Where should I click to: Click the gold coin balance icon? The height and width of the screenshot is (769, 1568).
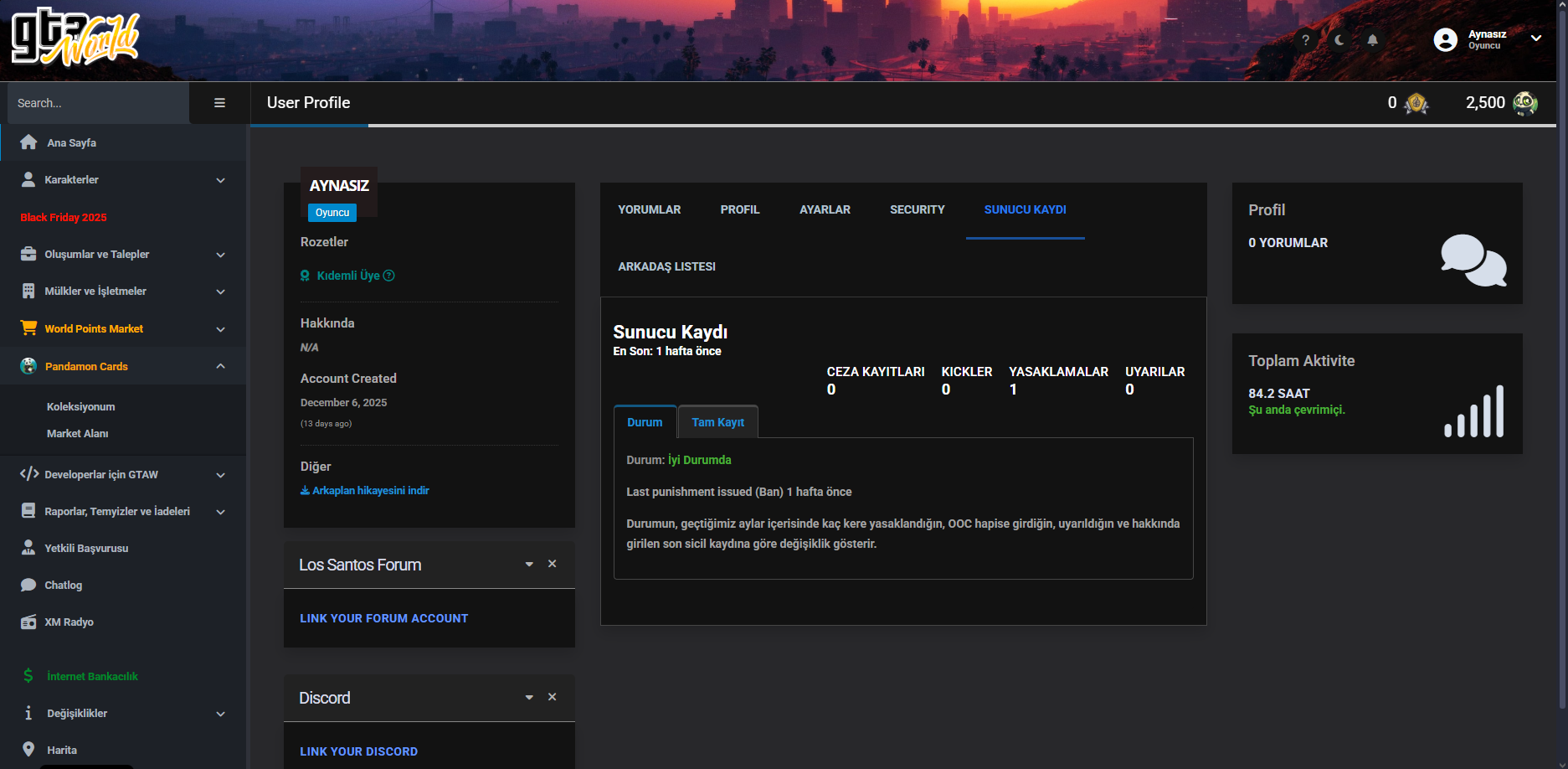click(1416, 103)
